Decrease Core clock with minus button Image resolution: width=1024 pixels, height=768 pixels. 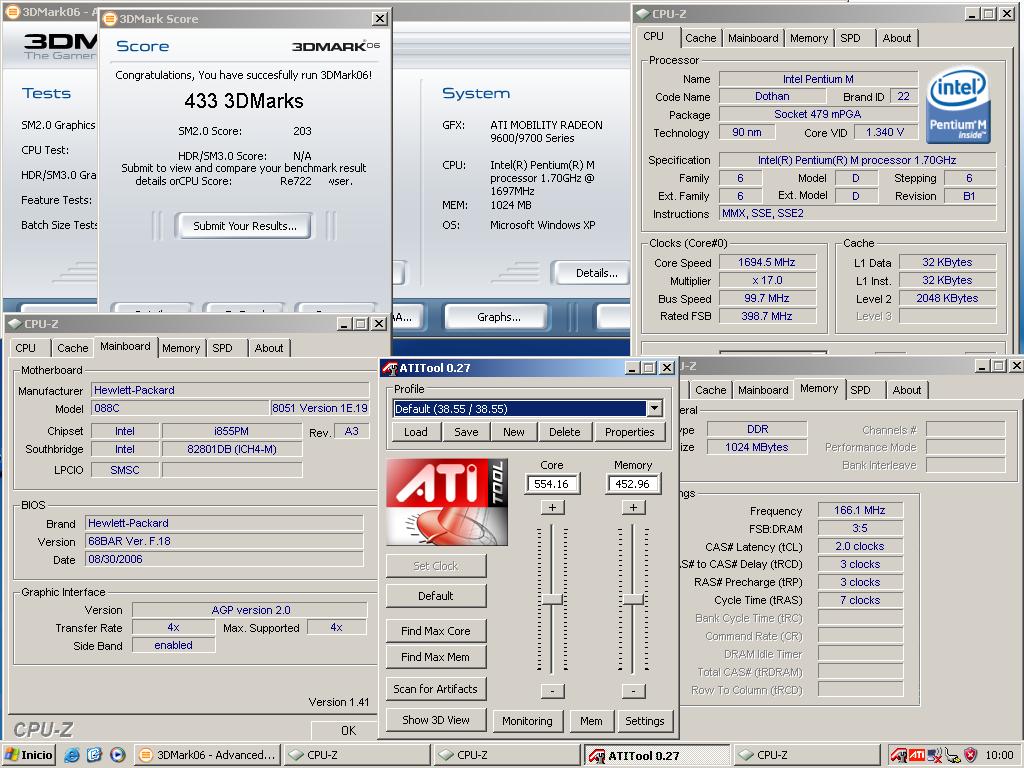pos(552,691)
